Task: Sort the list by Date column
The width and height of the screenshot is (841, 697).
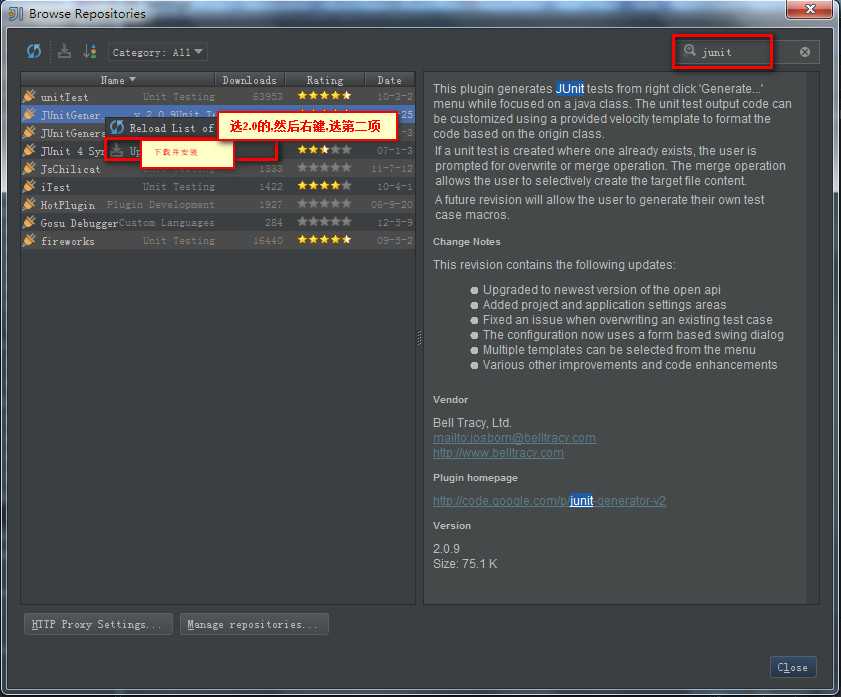Action: pos(389,80)
